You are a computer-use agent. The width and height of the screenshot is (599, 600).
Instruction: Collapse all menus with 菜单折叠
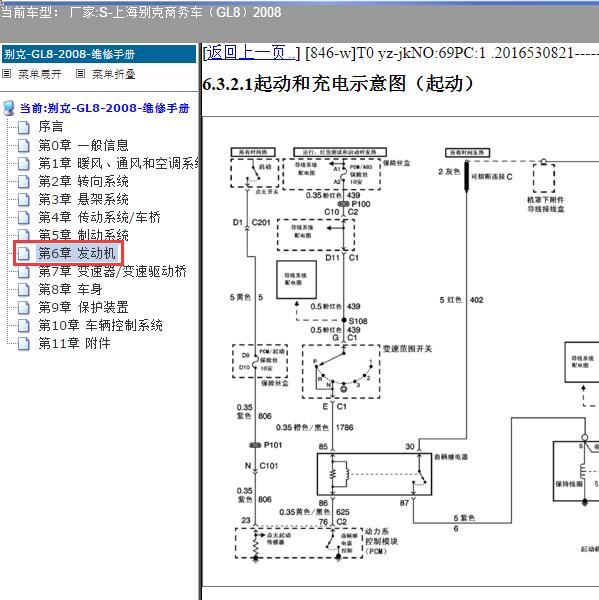coord(114,74)
